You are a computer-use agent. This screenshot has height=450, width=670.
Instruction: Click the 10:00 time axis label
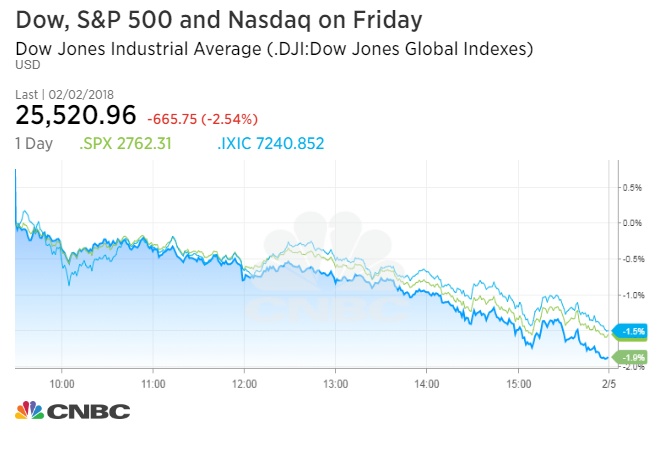point(62,382)
